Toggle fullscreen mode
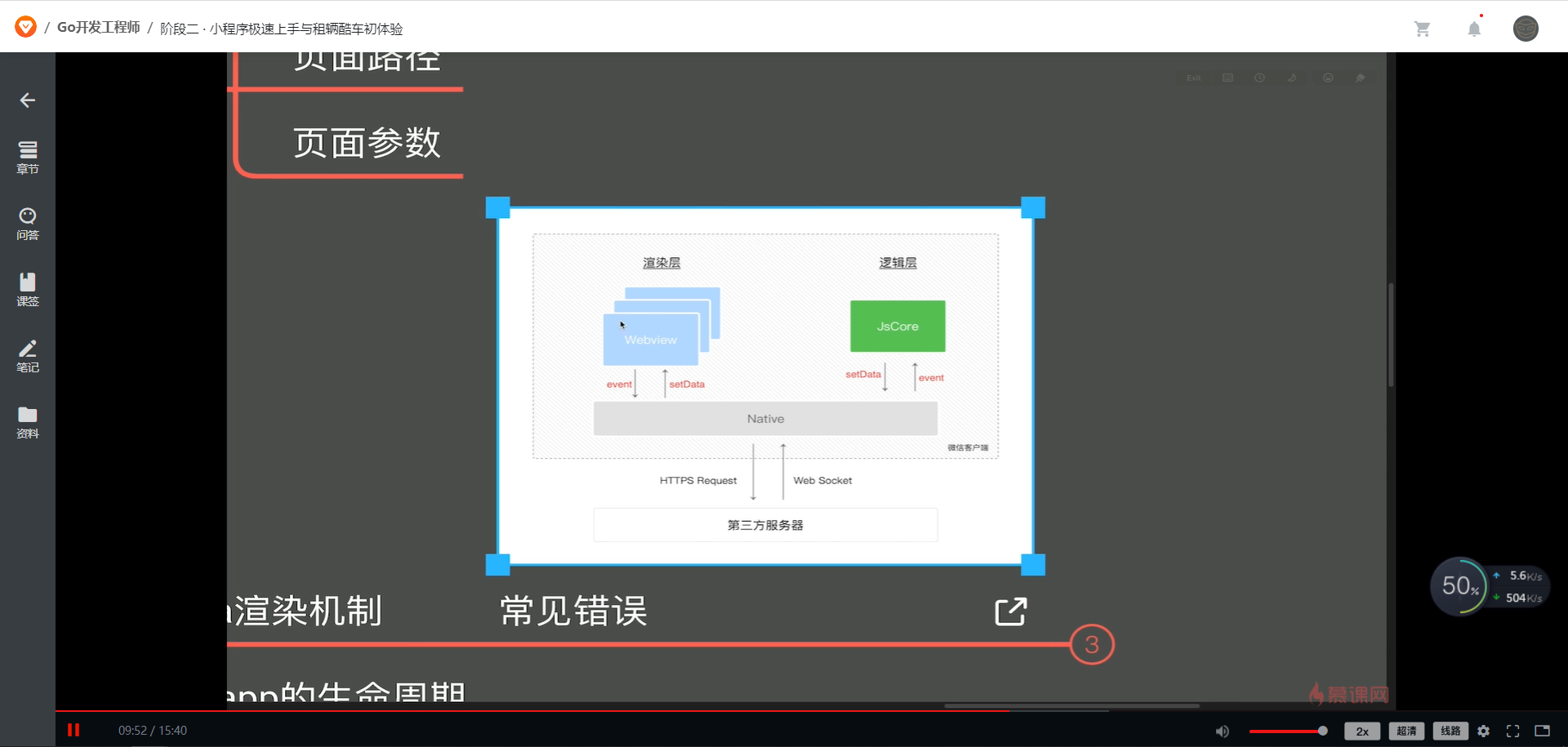This screenshot has width=1568, height=747. coord(1512,731)
